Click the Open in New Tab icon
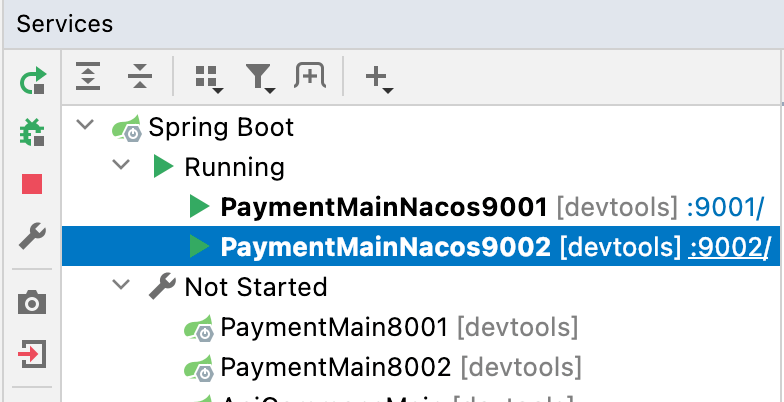The image size is (784, 402). tap(310, 76)
